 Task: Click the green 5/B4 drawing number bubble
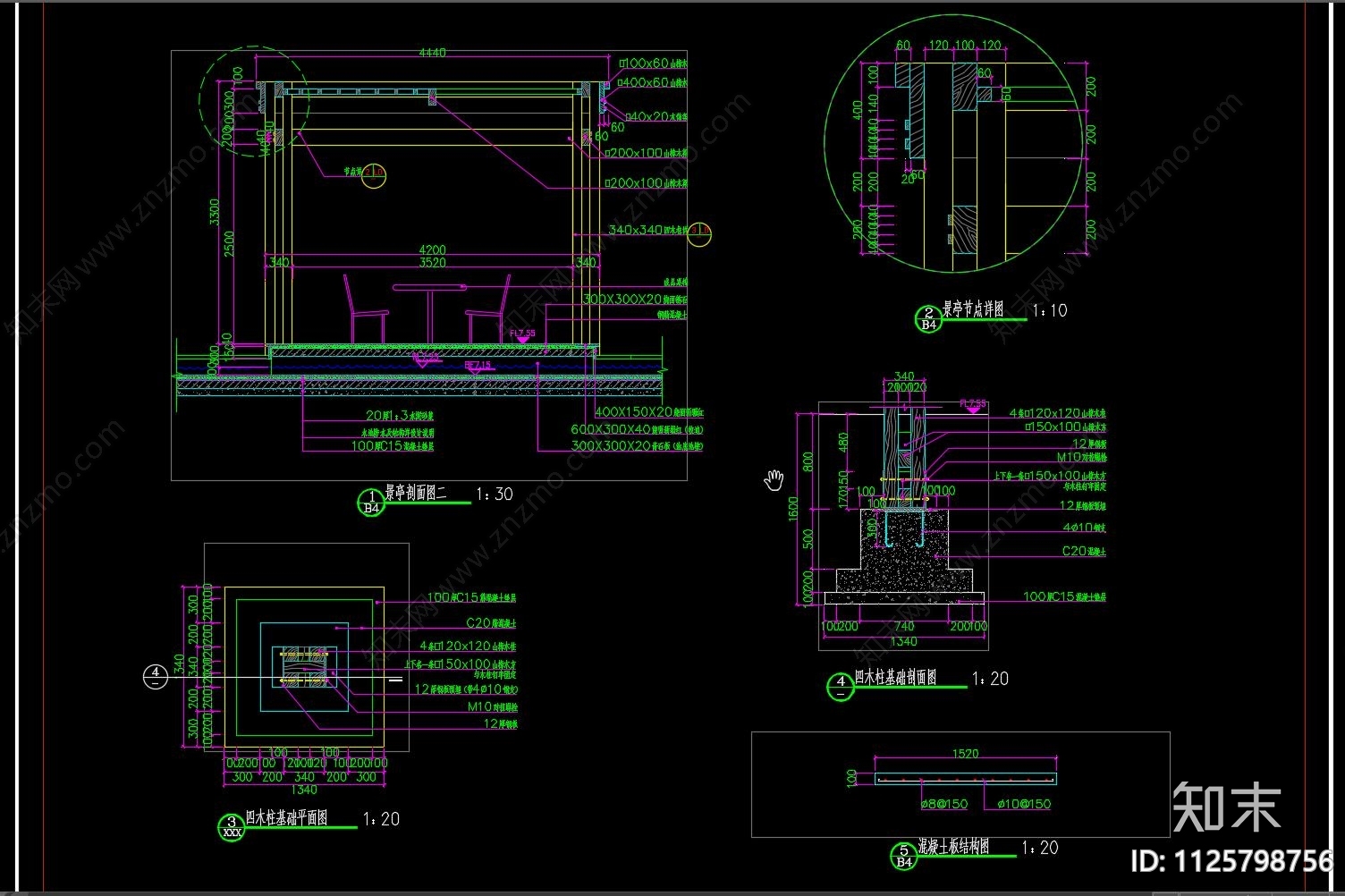tap(903, 856)
